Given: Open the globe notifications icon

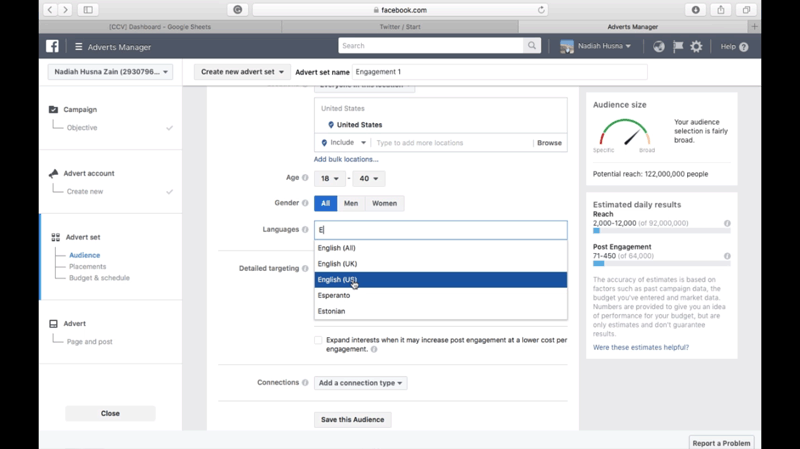Looking at the screenshot, I should 659,46.
